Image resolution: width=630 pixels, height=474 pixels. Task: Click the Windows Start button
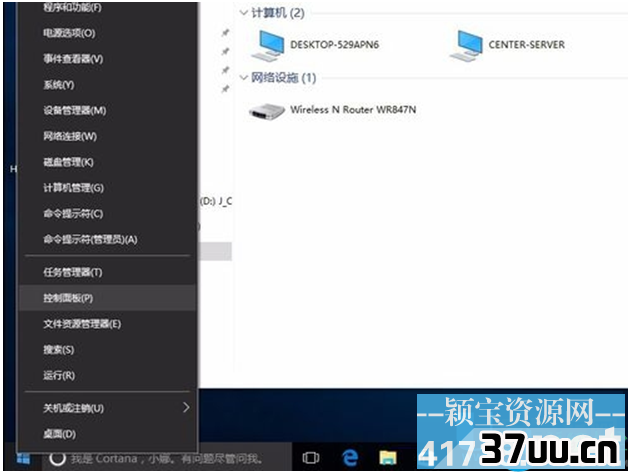point(23,458)
